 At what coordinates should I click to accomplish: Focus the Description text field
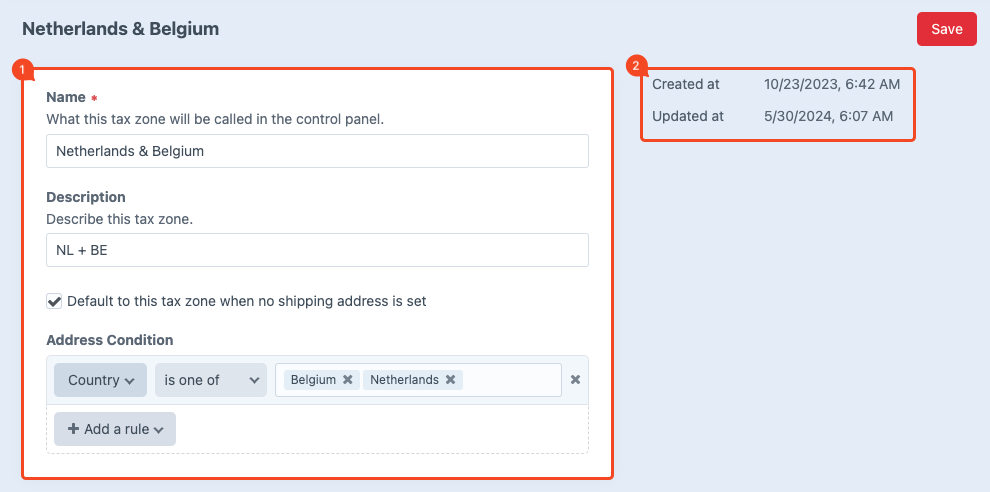(x=317, y=250)
